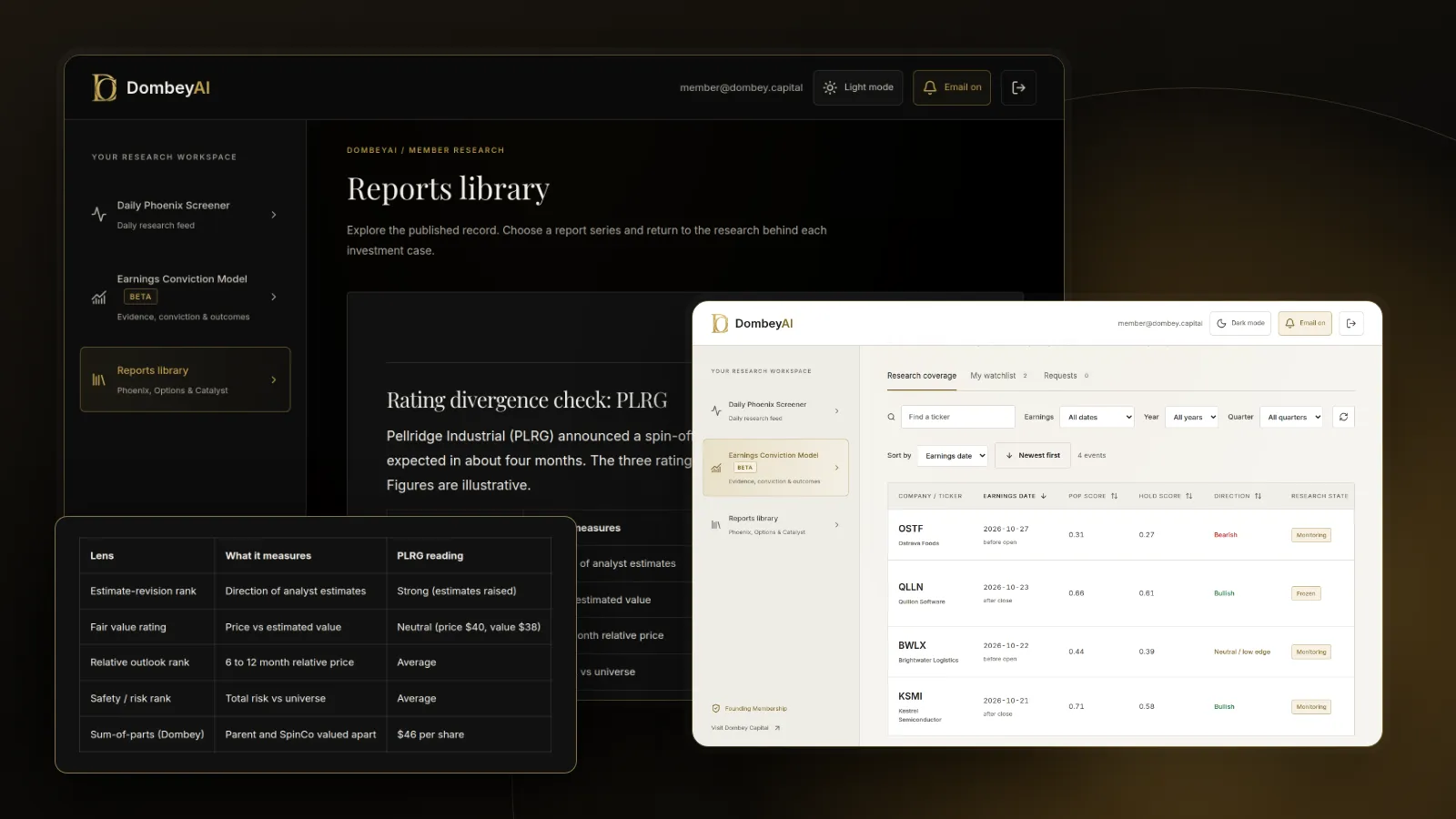Click the logout icon in the dark window
Viewport: 1456px width, 819px height.
coord(1018,87)
